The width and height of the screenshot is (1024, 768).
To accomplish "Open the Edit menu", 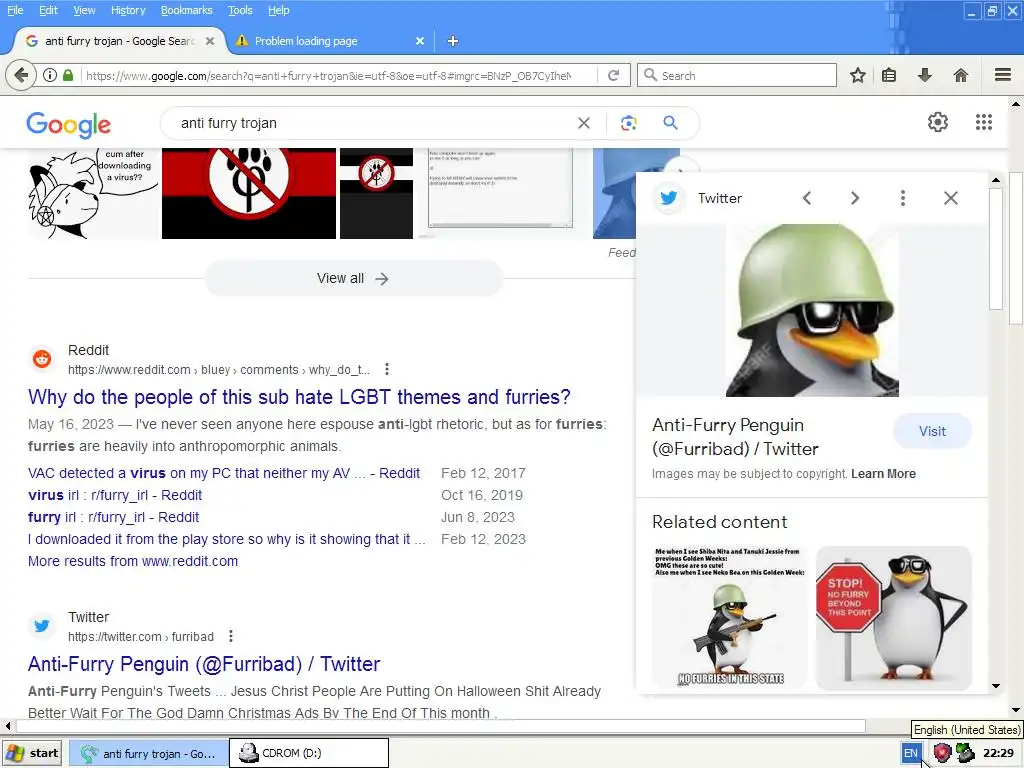I will click(x=48, y=10).
